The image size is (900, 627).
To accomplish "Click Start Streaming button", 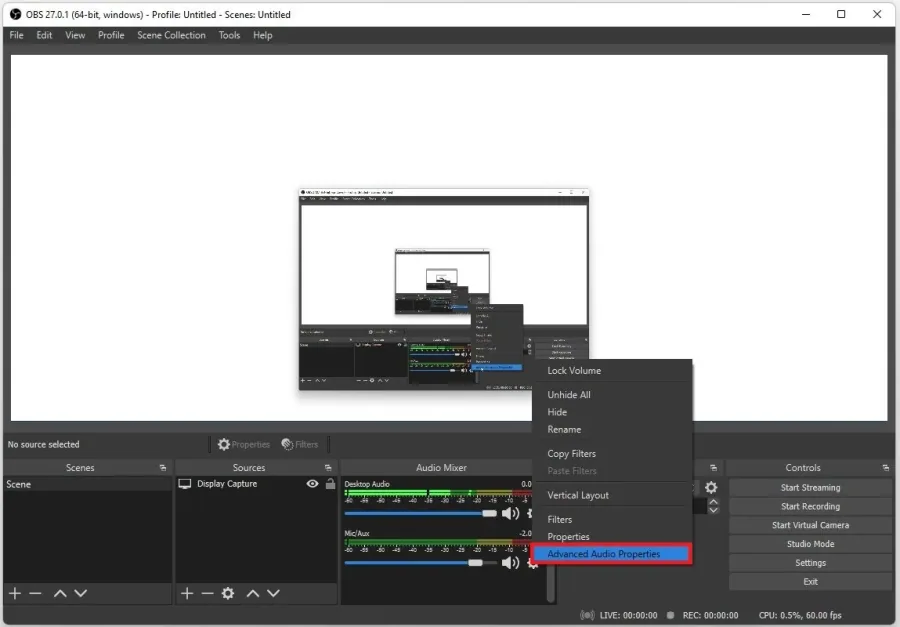I will point(810,487).
